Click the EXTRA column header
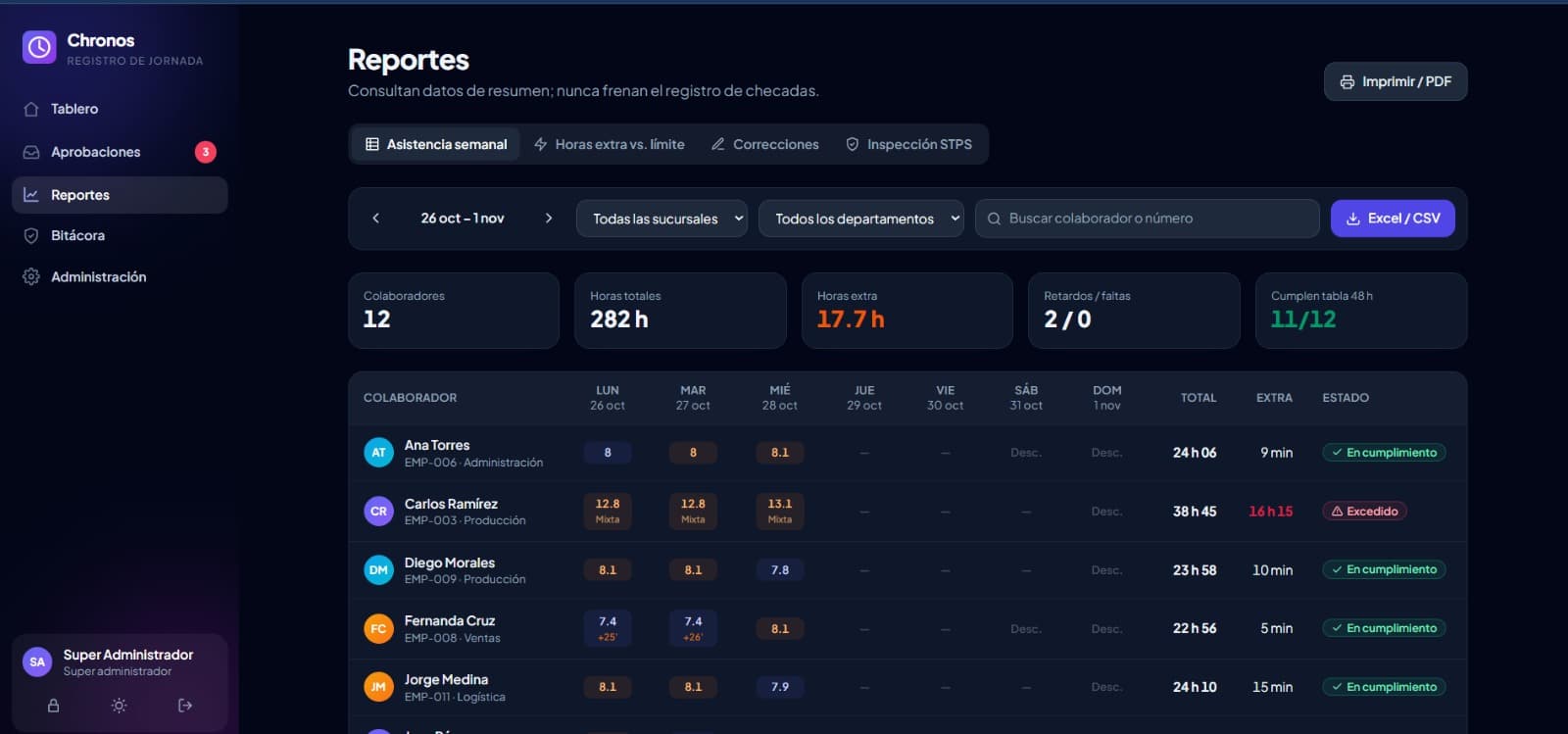1568x734 pixels. tap(1274, 398)
